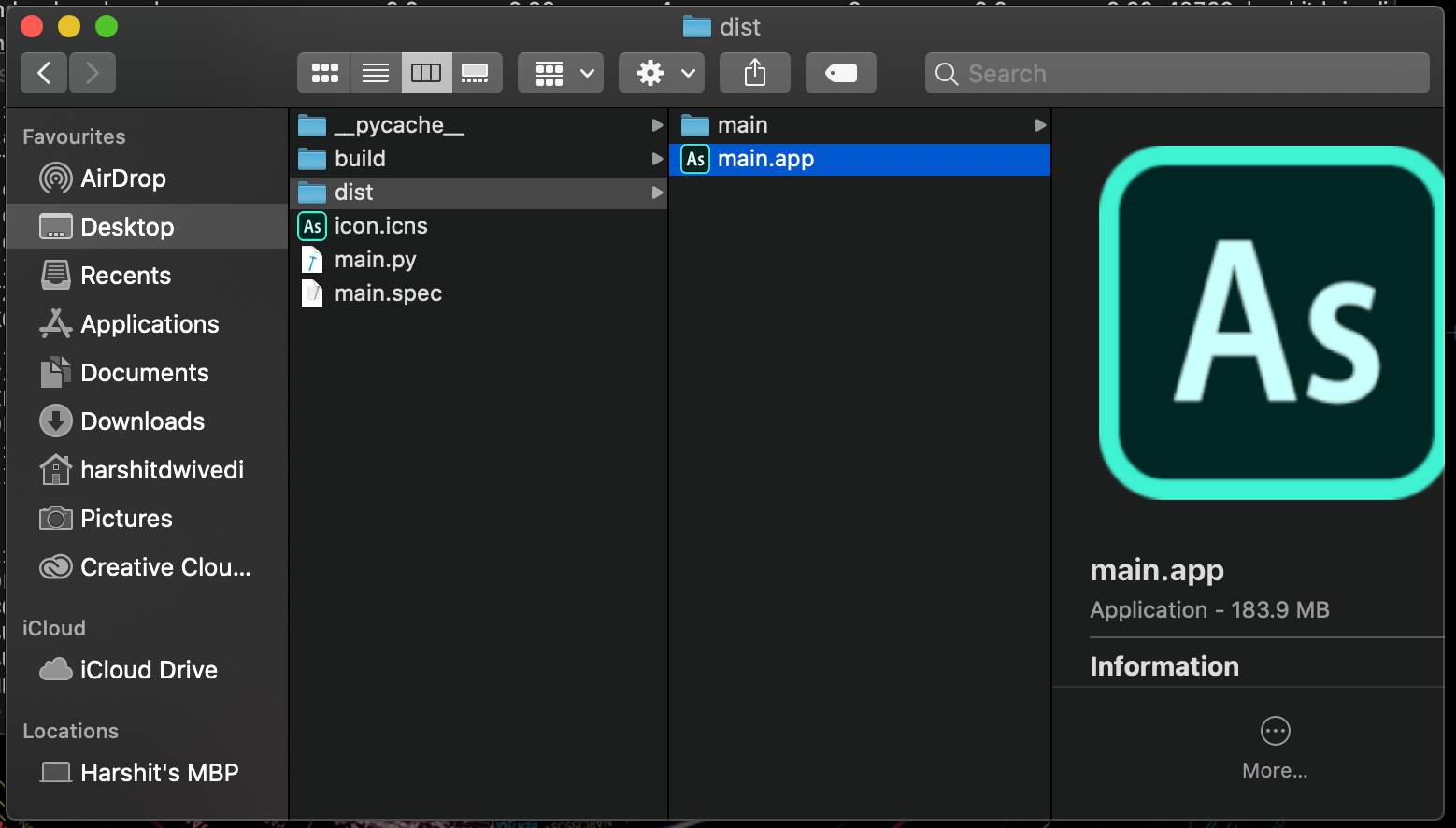1456x828 pixels.
Task: Select the column view button
Action: [426, 73]
